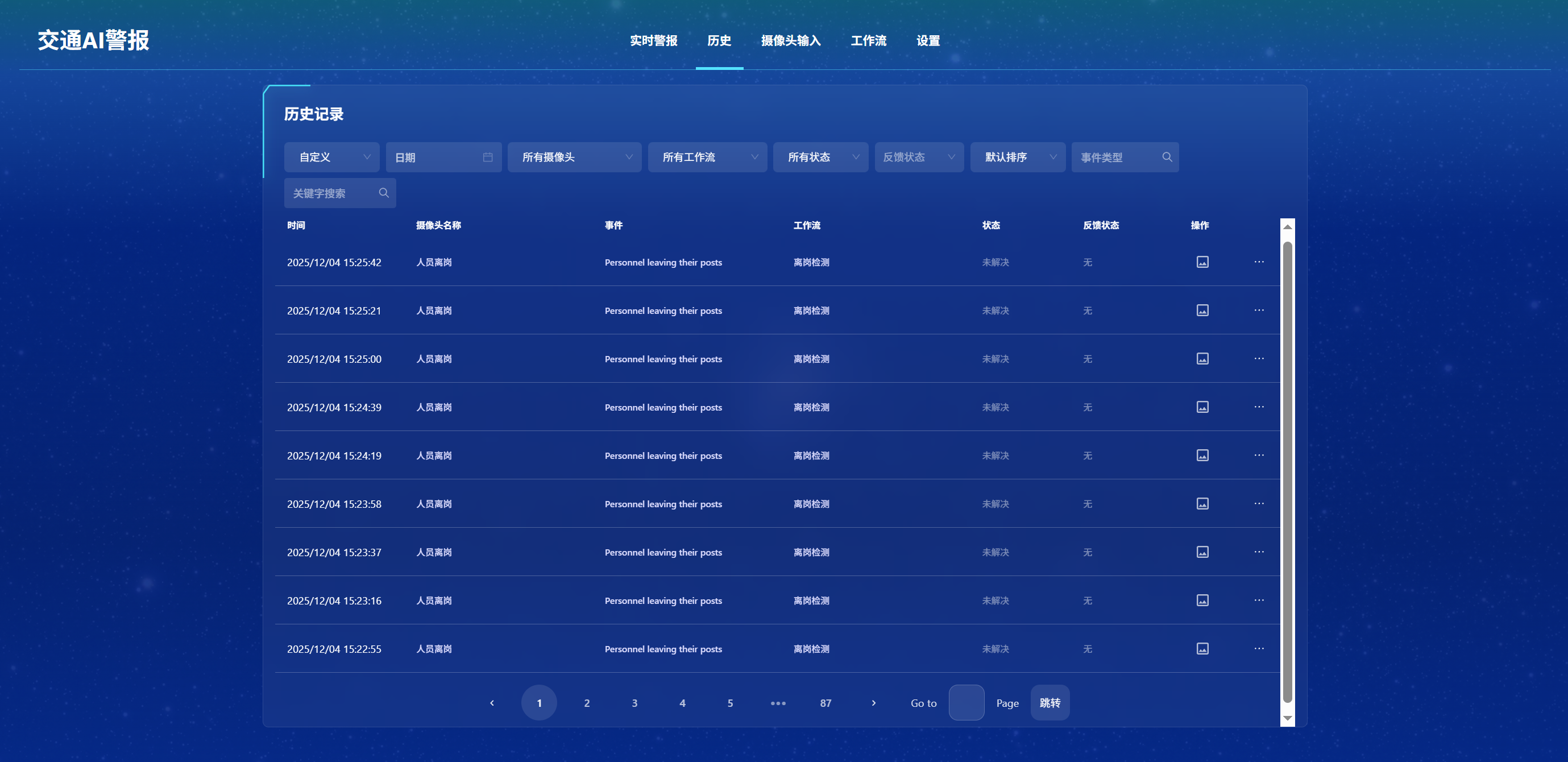Open the 设置 tab
1568x762 pixels.
(928, 41)
